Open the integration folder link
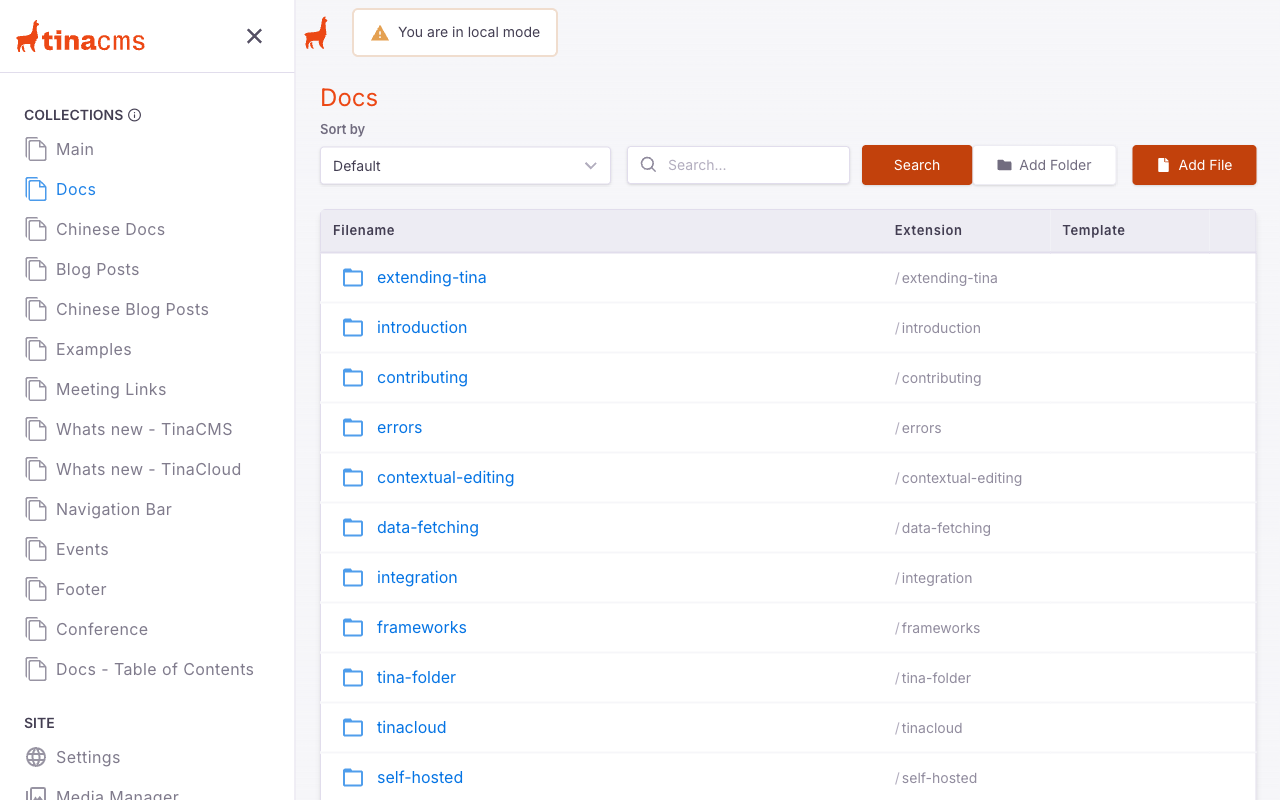The image size is (1280, 800). pos(417,577)
